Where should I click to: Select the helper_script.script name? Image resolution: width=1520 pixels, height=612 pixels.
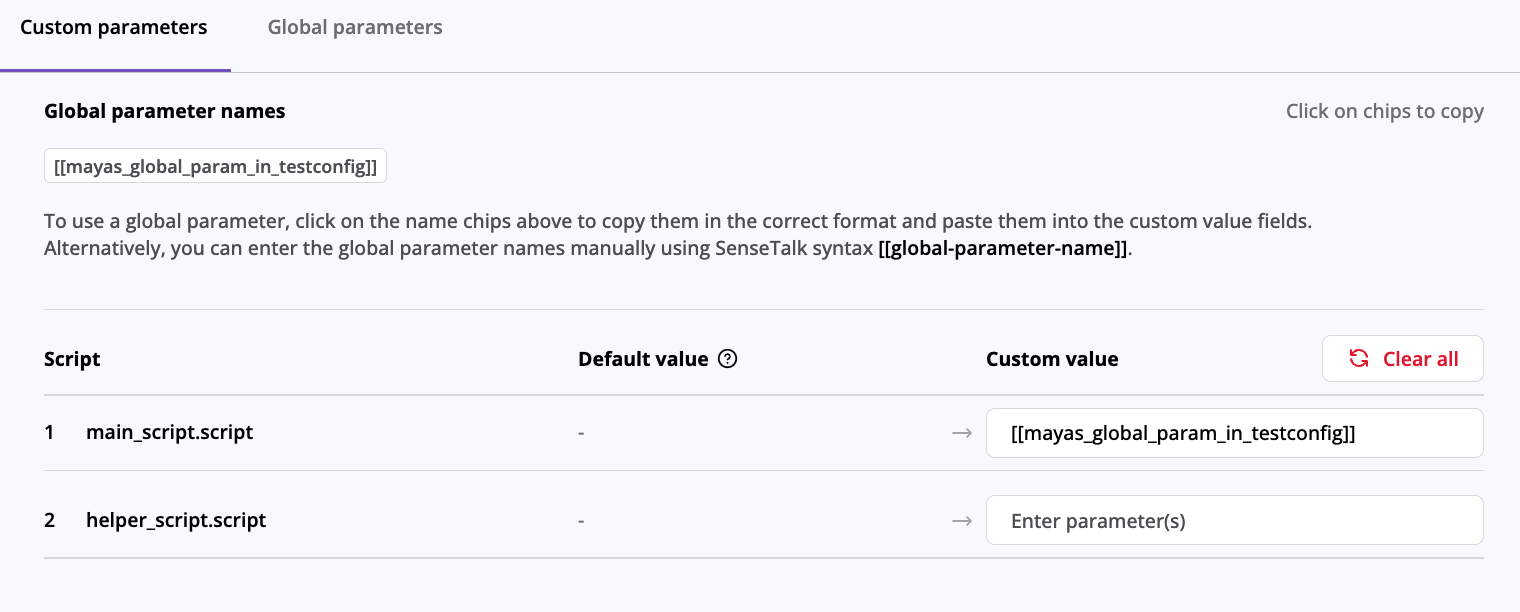(x=176, y=520)
